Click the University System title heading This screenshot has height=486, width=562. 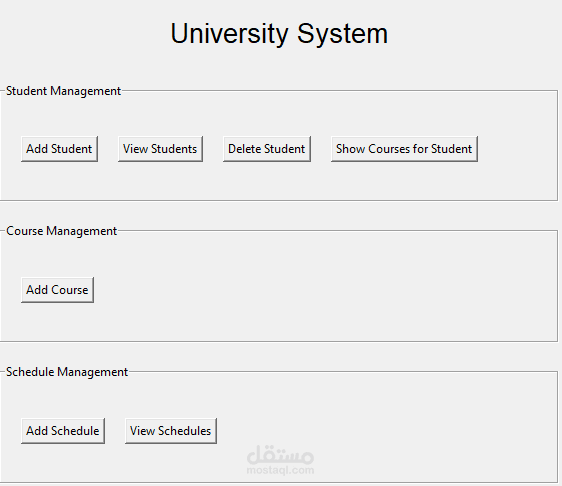point(279,34)
